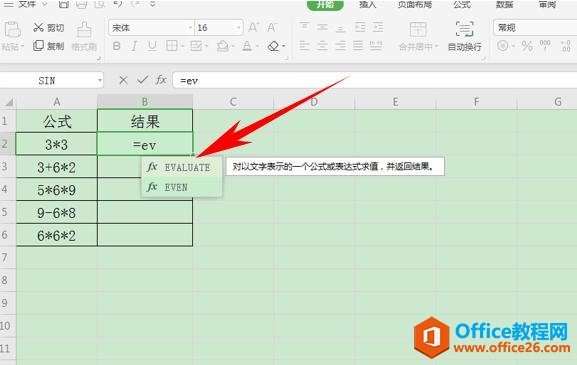Viewport: 577px width, 365px height.
Task: Open the fill color dropdown arrow
Action: coord(233,46)
